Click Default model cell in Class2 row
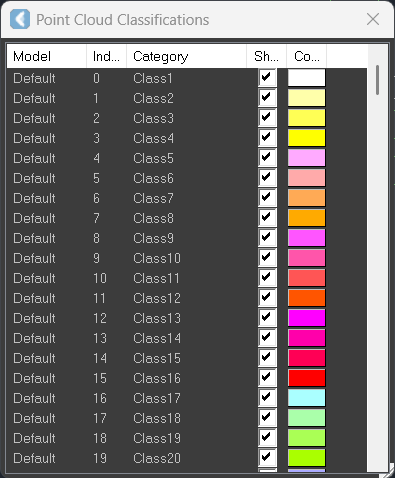 point(34,98)
